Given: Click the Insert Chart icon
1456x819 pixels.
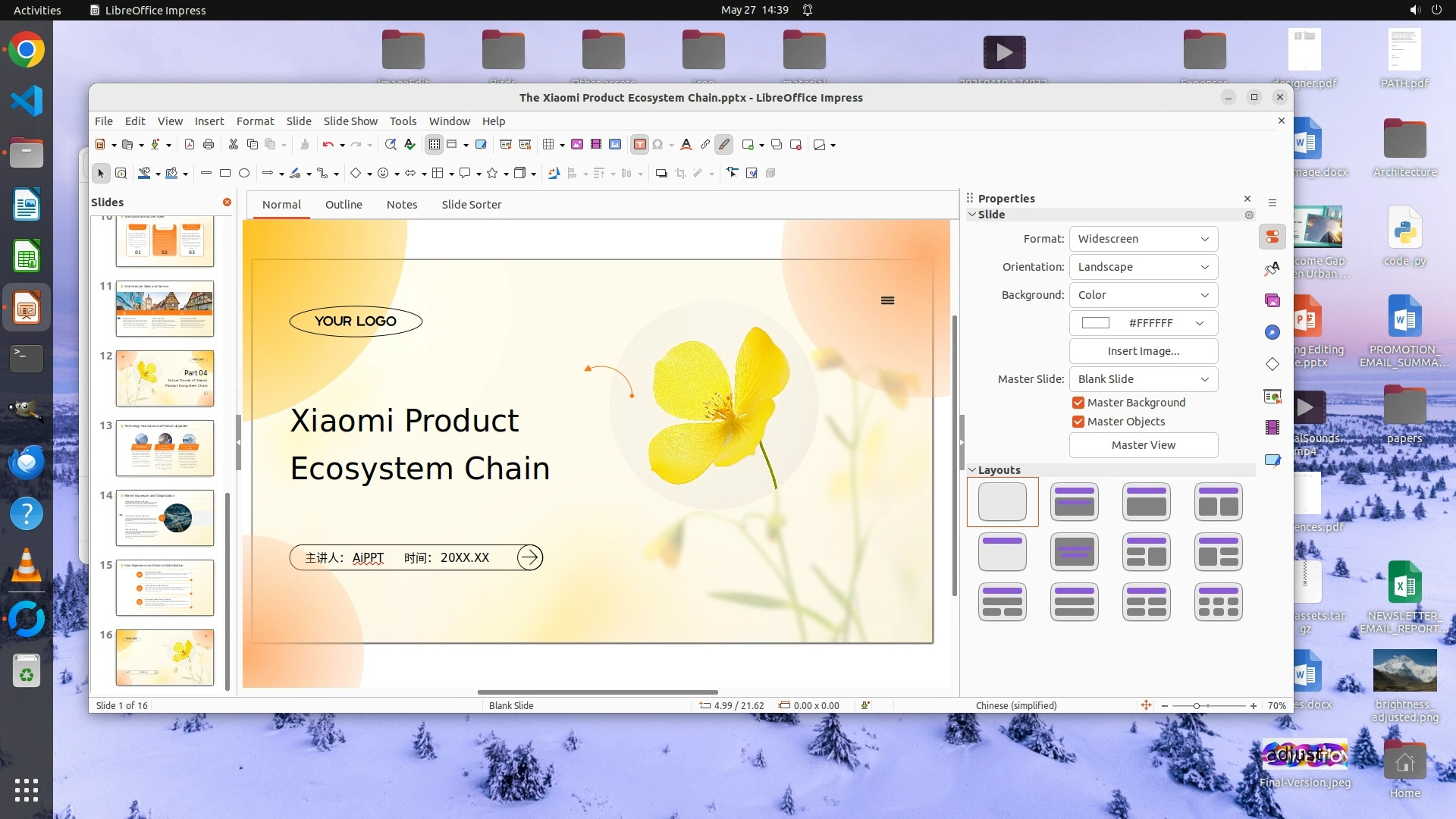Looking at the screenshot, I should tap(615, 145).
